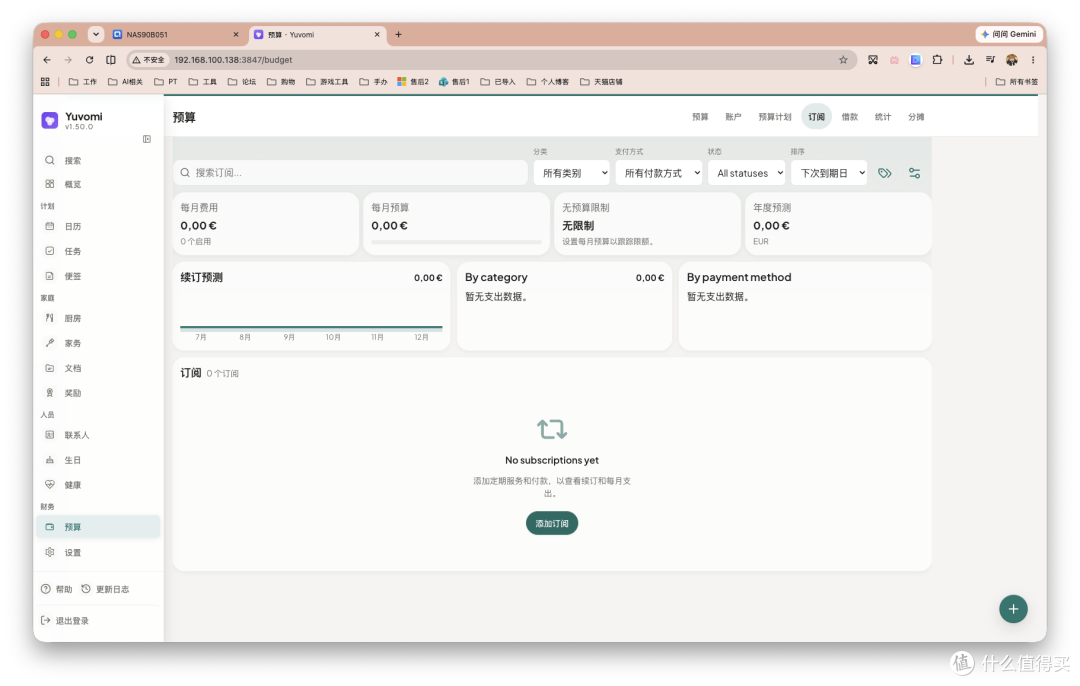Image resolution: width=1080 pixels, height=686 pixels.
Task: Click the Gemini button in browser
Action: click(x=1008, y=34)
